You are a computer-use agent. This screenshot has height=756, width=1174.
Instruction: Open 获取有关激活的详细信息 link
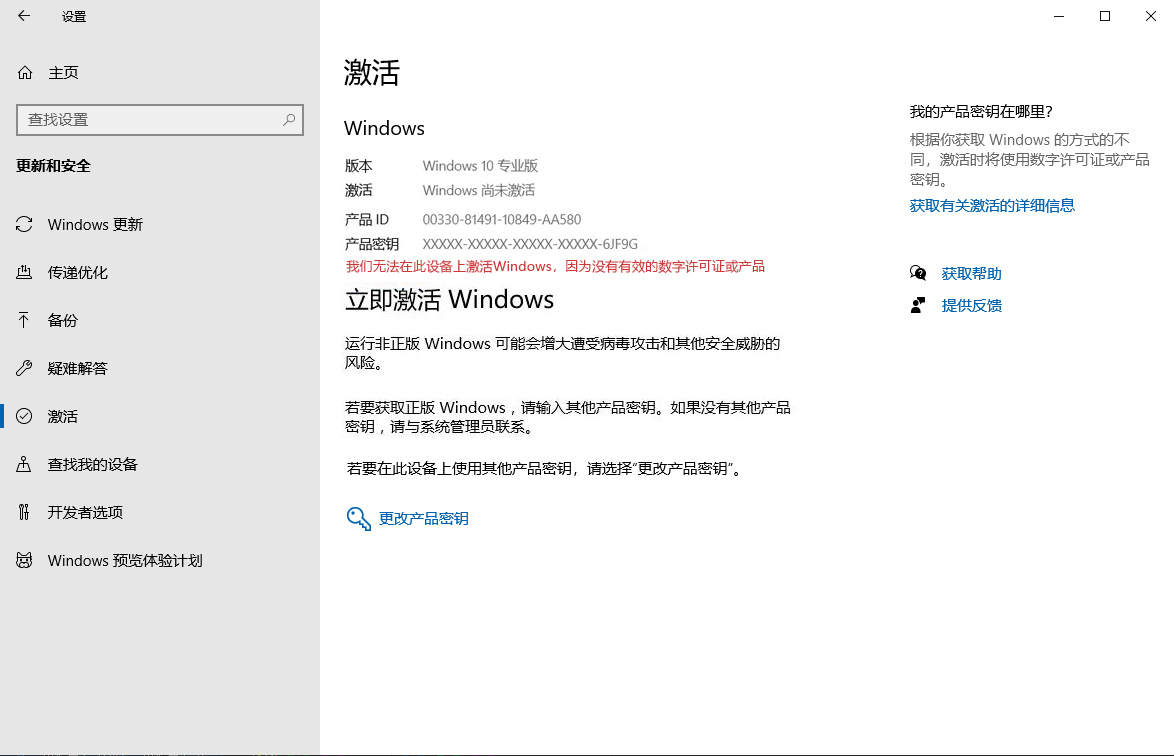point(992,205)
